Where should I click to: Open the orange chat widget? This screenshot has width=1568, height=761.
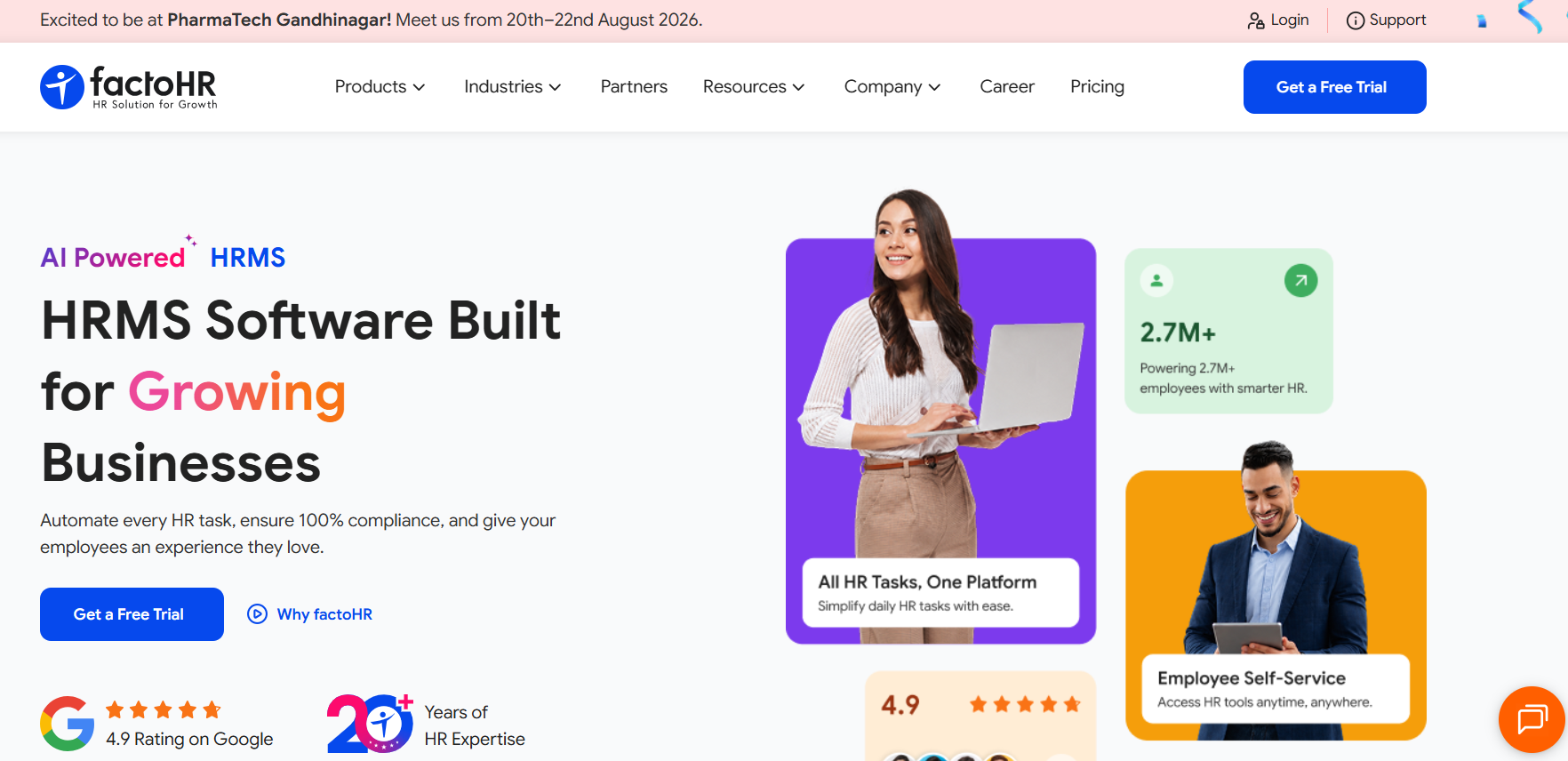coord(1532,719)
